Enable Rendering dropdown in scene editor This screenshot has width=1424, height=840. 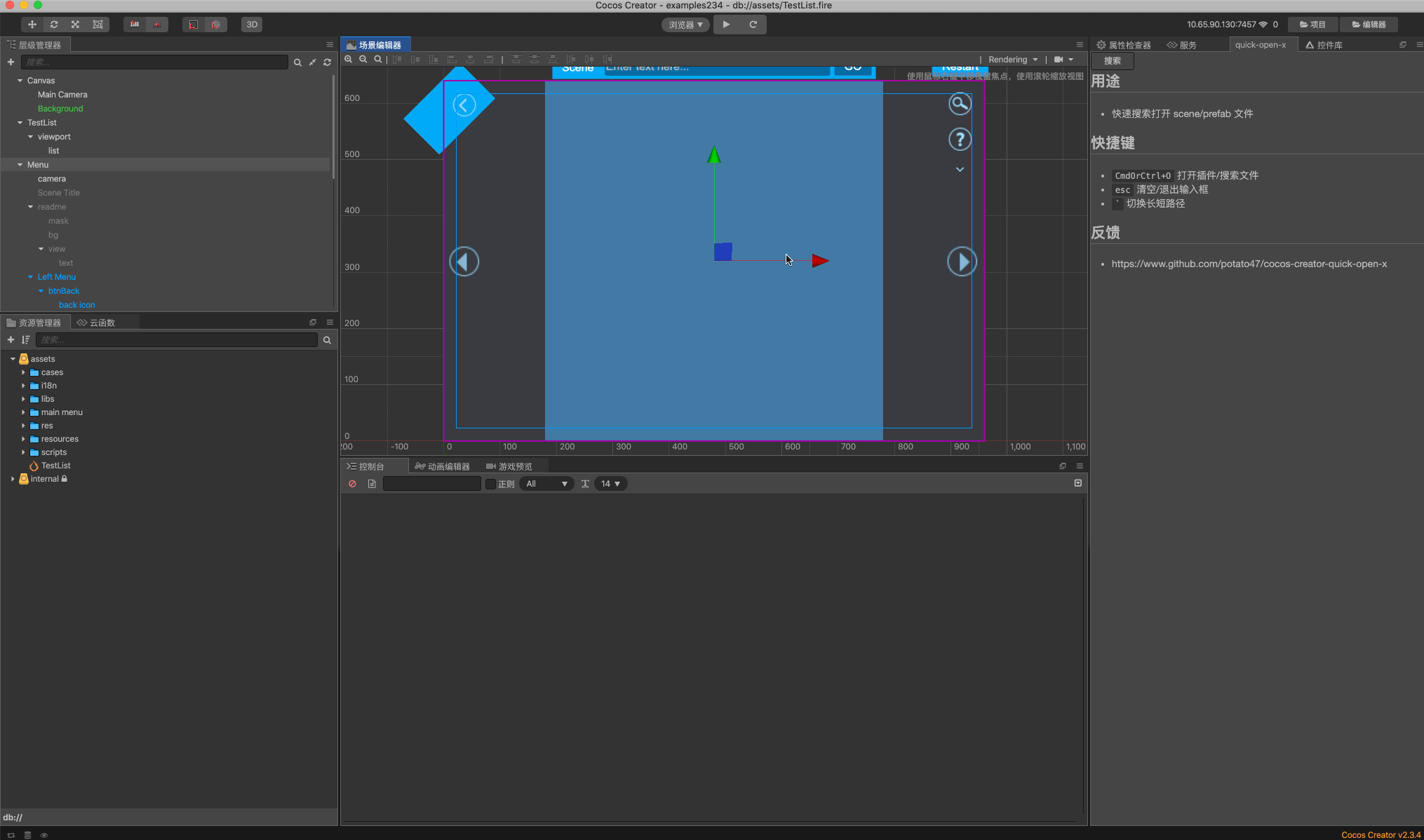pyautogui.click(x=1013, y=59)
